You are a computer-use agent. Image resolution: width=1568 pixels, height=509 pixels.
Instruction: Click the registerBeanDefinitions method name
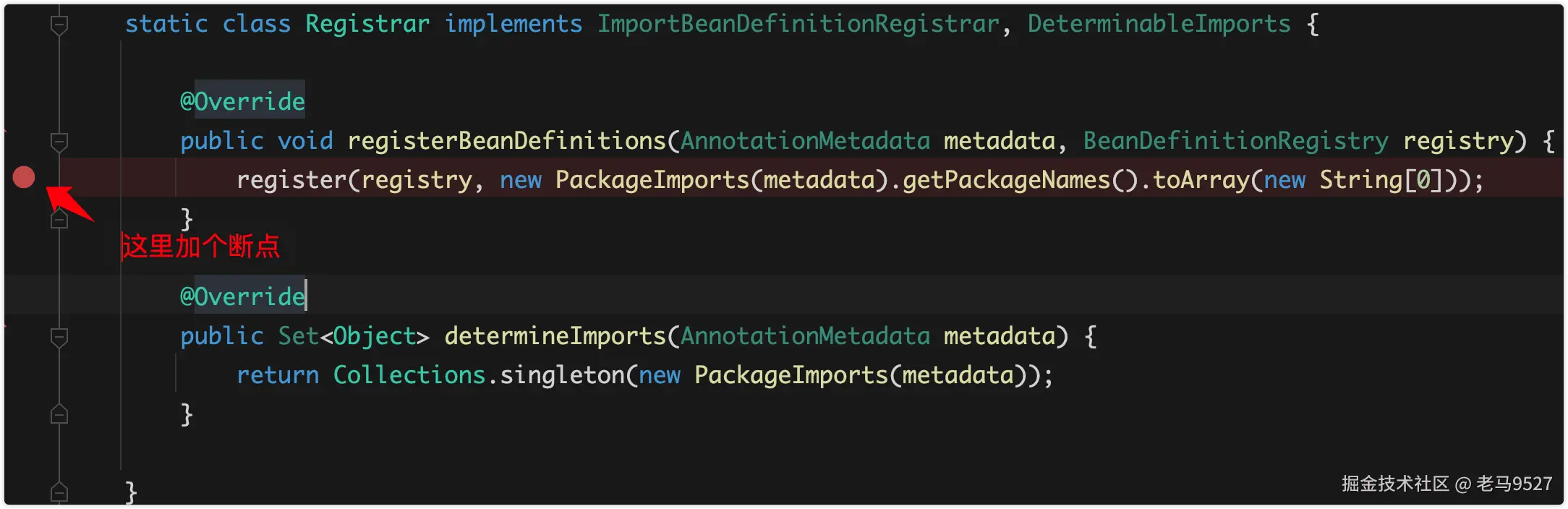[506, 141]
